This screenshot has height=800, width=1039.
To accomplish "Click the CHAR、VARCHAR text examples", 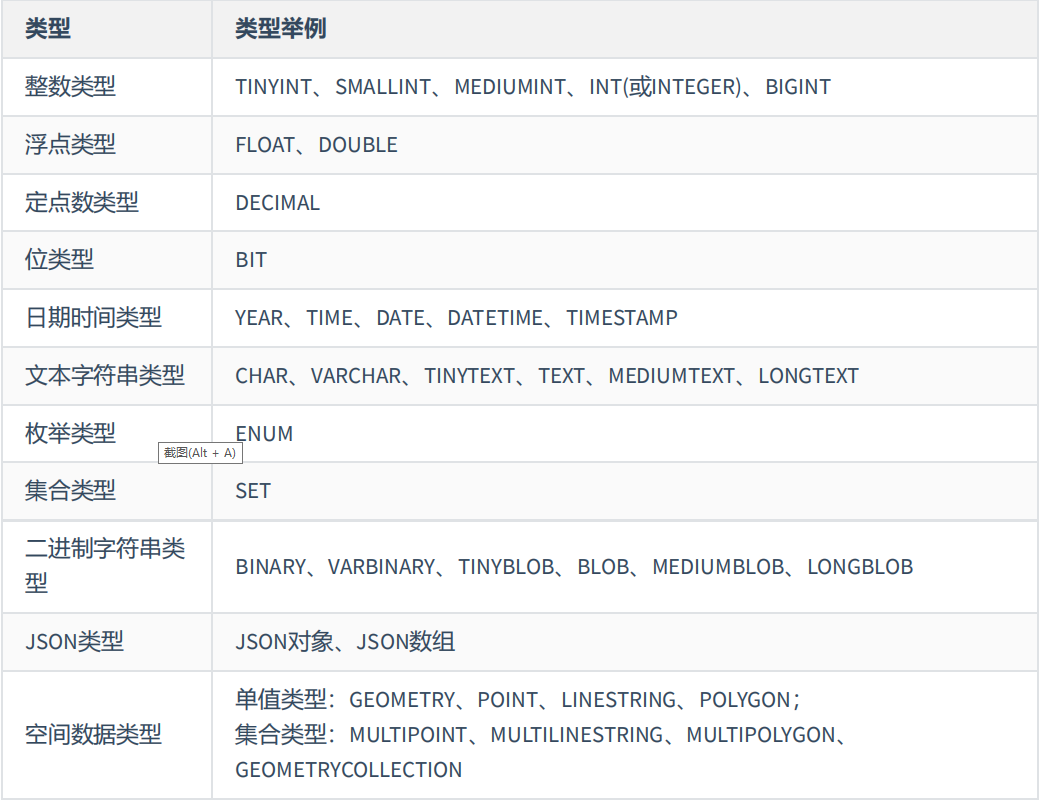I will click(x=547, y=376).
